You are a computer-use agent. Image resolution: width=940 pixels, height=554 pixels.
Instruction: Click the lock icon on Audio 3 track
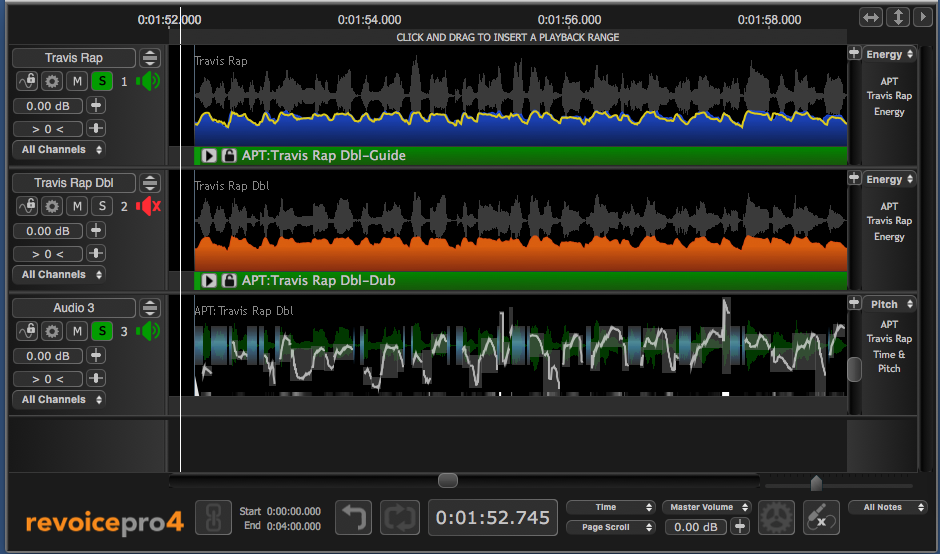[27, 331]
